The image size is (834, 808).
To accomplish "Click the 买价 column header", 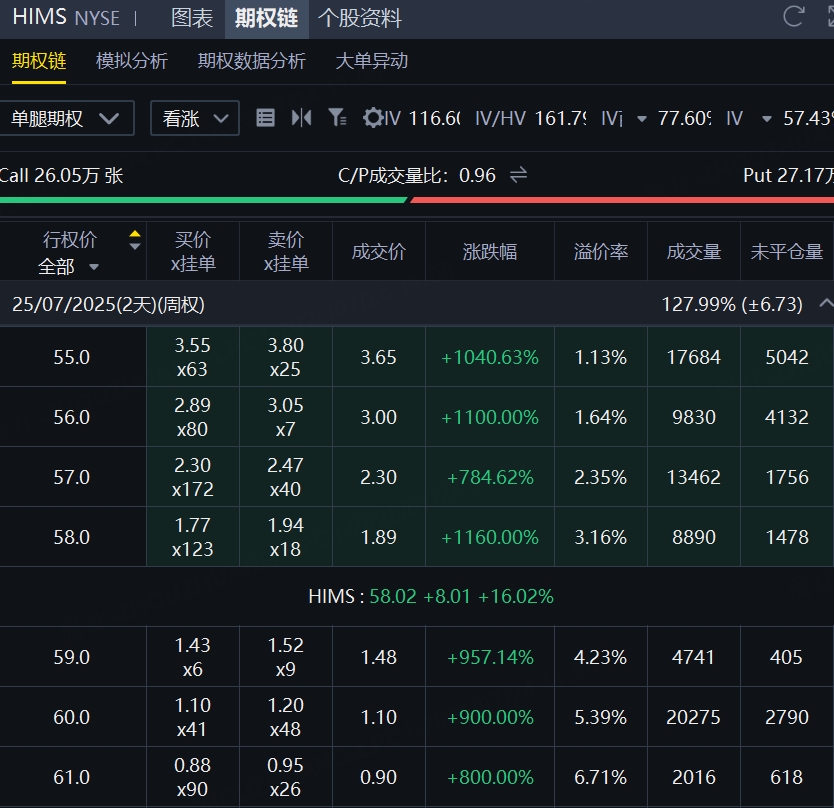I will click(x=193, y=251).
